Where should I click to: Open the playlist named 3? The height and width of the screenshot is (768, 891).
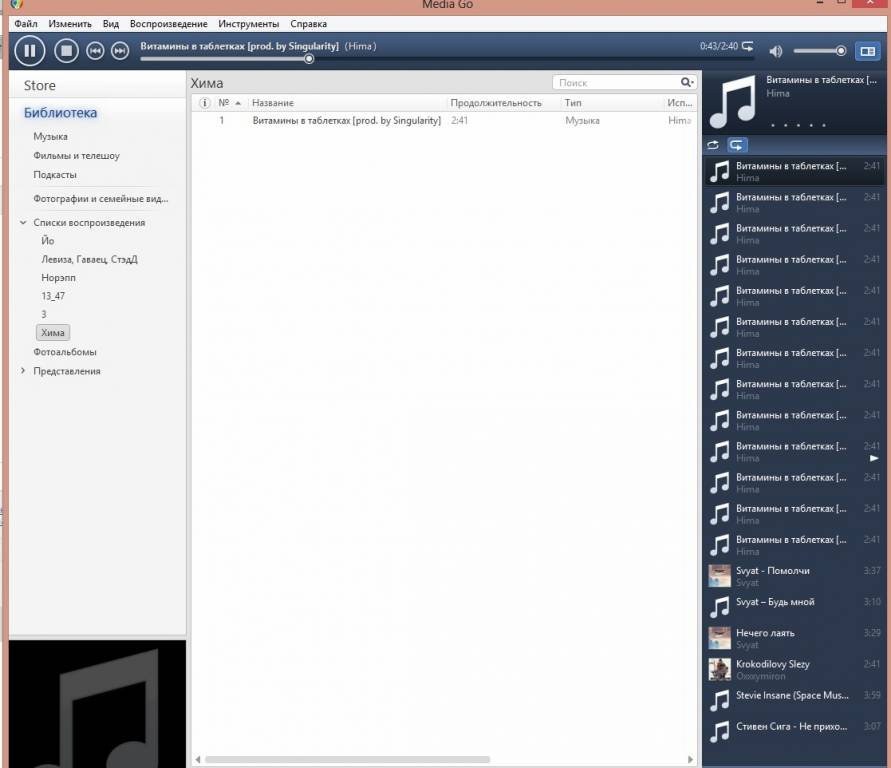44,314
